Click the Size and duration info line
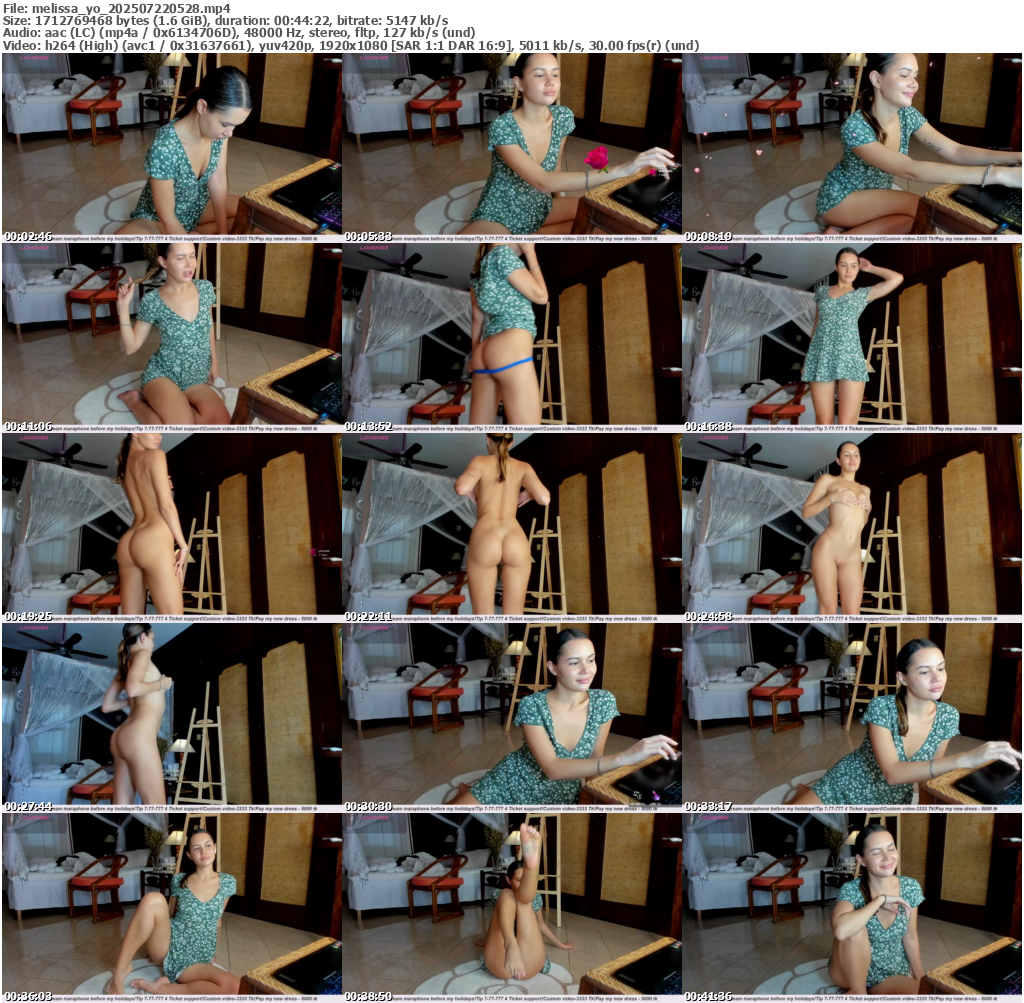This screenshot has height=1003, width=1024. pos(225,20)
